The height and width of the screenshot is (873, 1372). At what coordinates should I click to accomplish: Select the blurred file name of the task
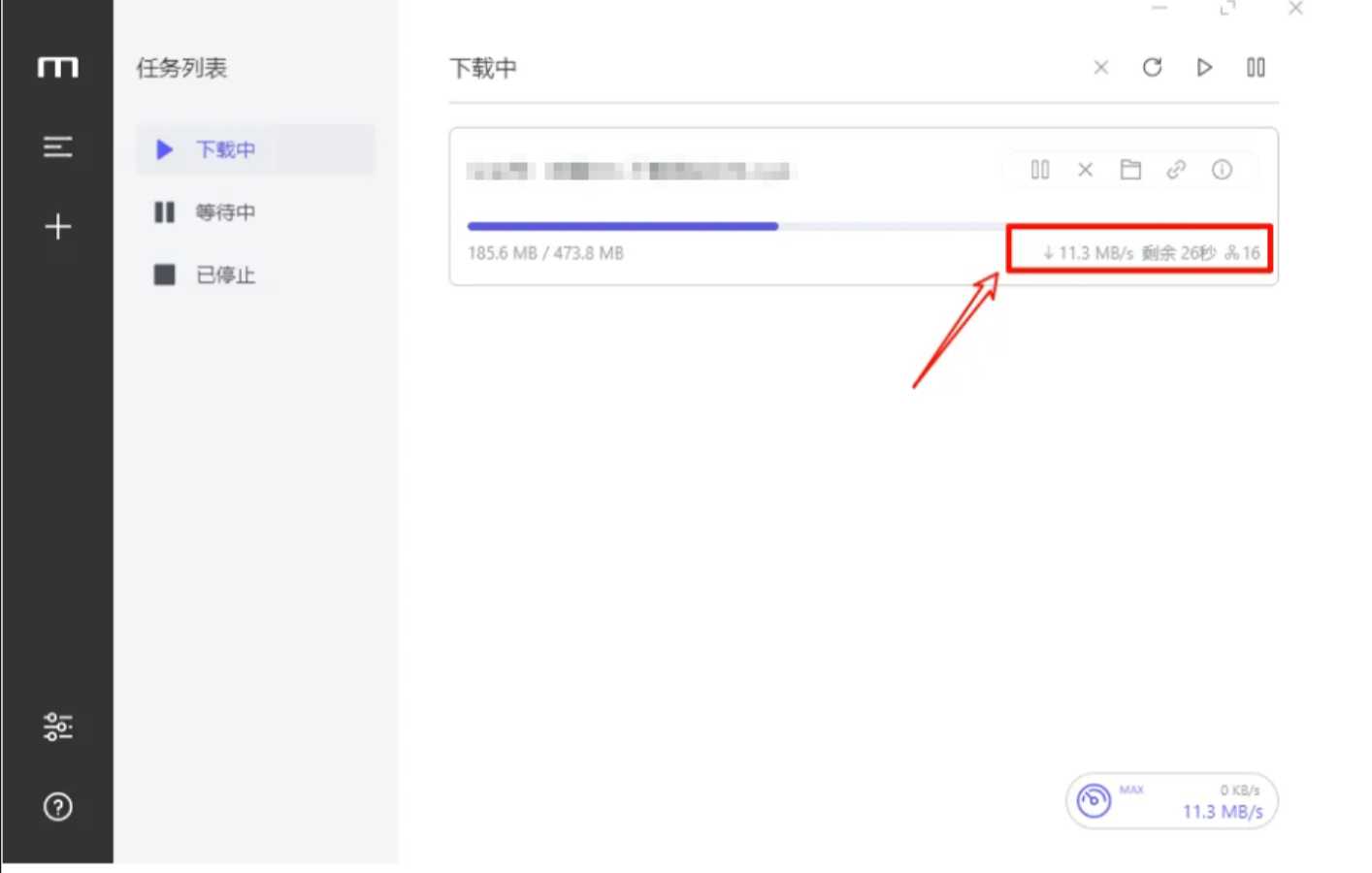630,172
